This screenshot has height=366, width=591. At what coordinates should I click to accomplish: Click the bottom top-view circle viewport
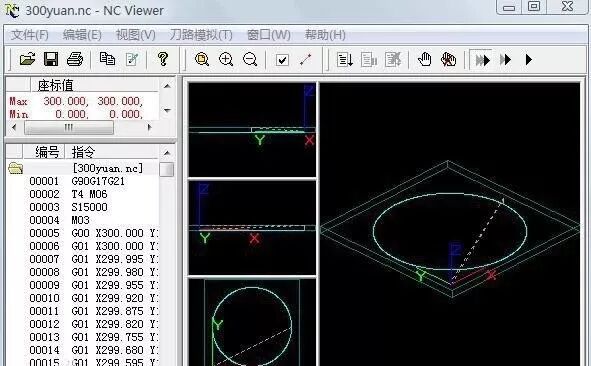pyautogui.click(x=252, y=322)
